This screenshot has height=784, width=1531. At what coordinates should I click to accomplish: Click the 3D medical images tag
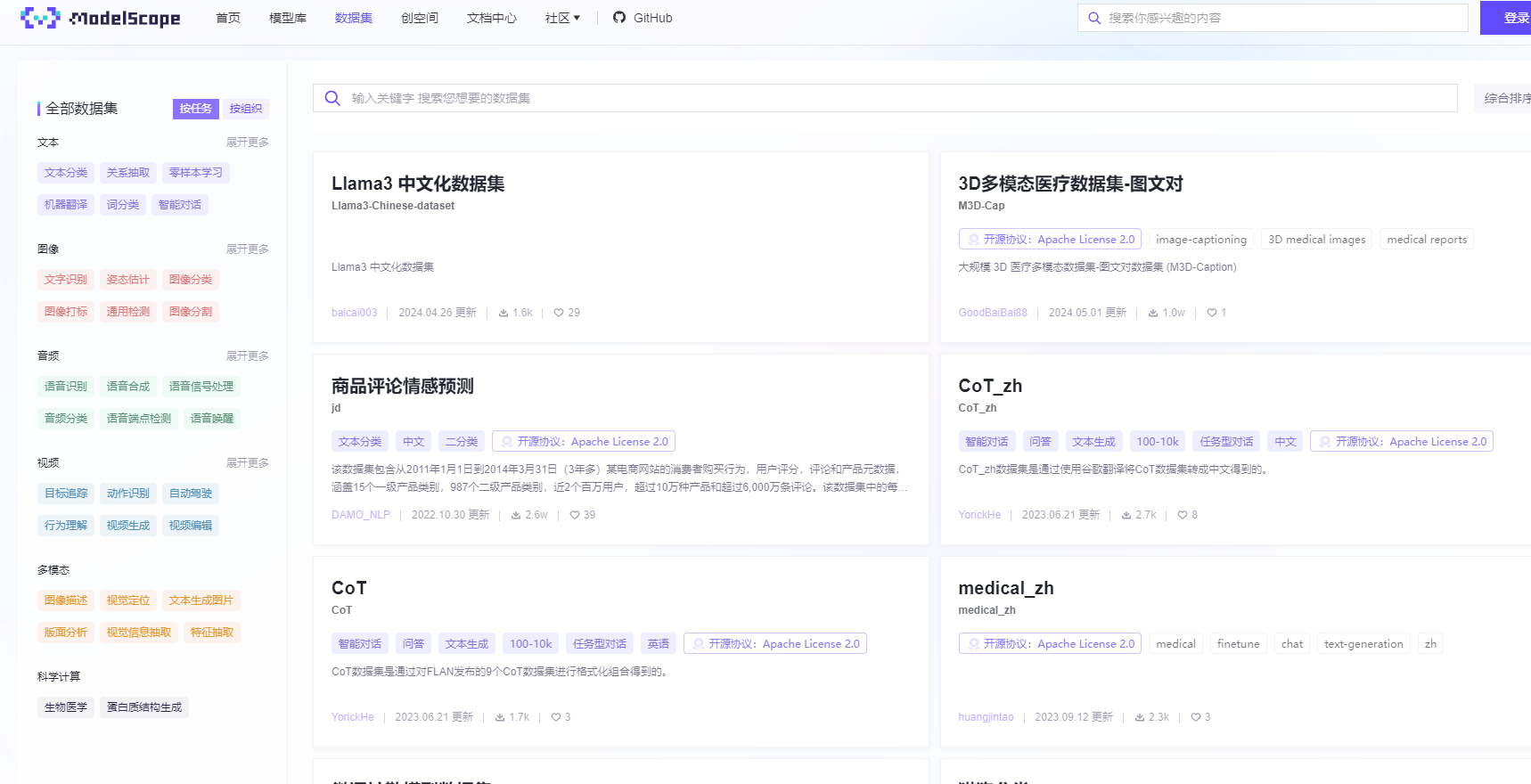click(x=1317, y=240)
